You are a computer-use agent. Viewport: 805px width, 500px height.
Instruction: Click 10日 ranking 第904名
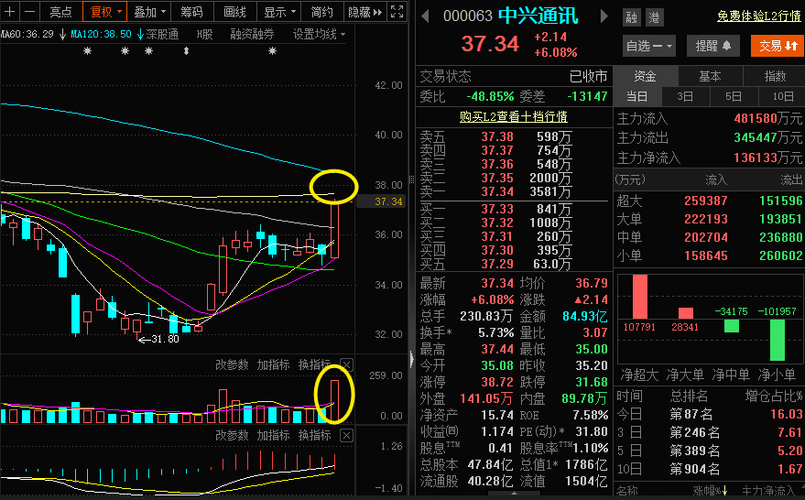(695, 469)
